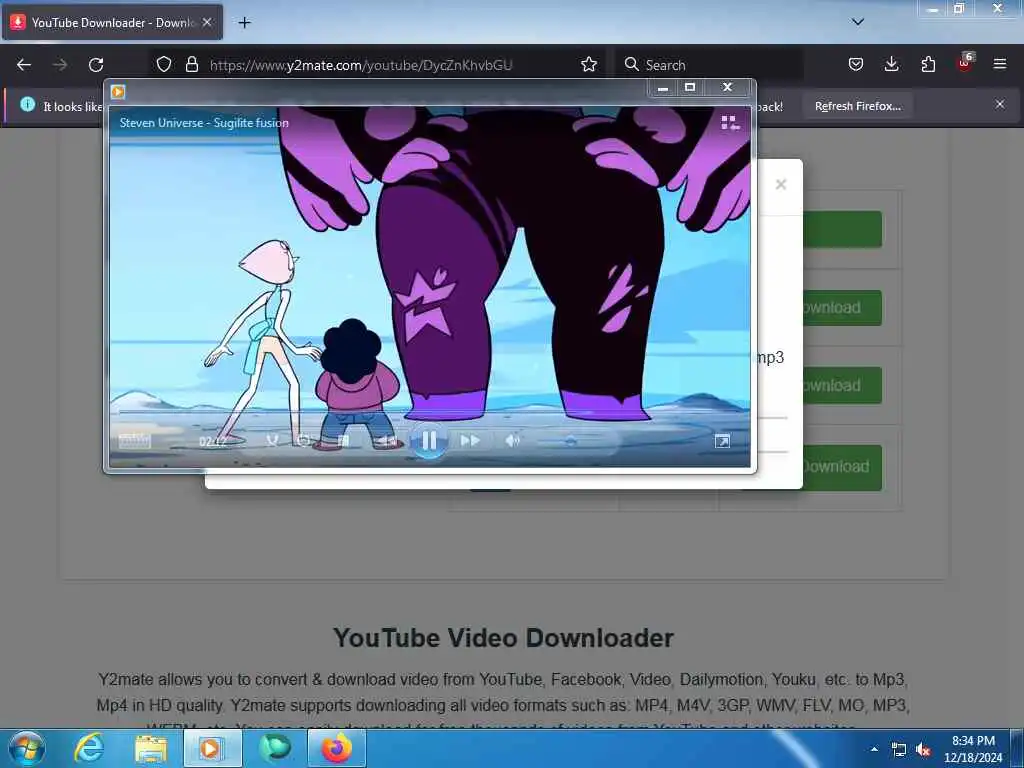1024x768 pixels.
Task: Click the green globe app on taskbar
Action: click(275, 748)
